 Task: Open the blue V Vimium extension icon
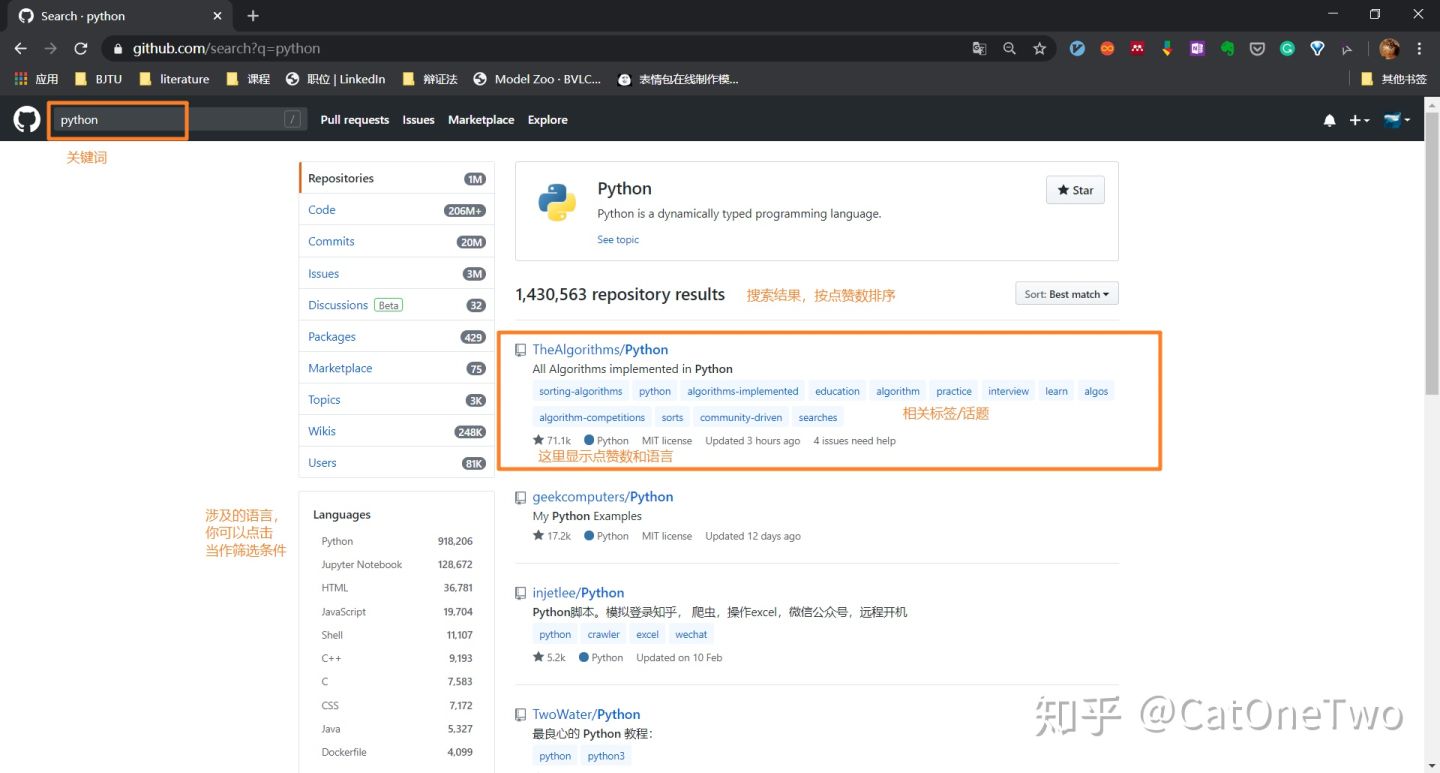1077,48
